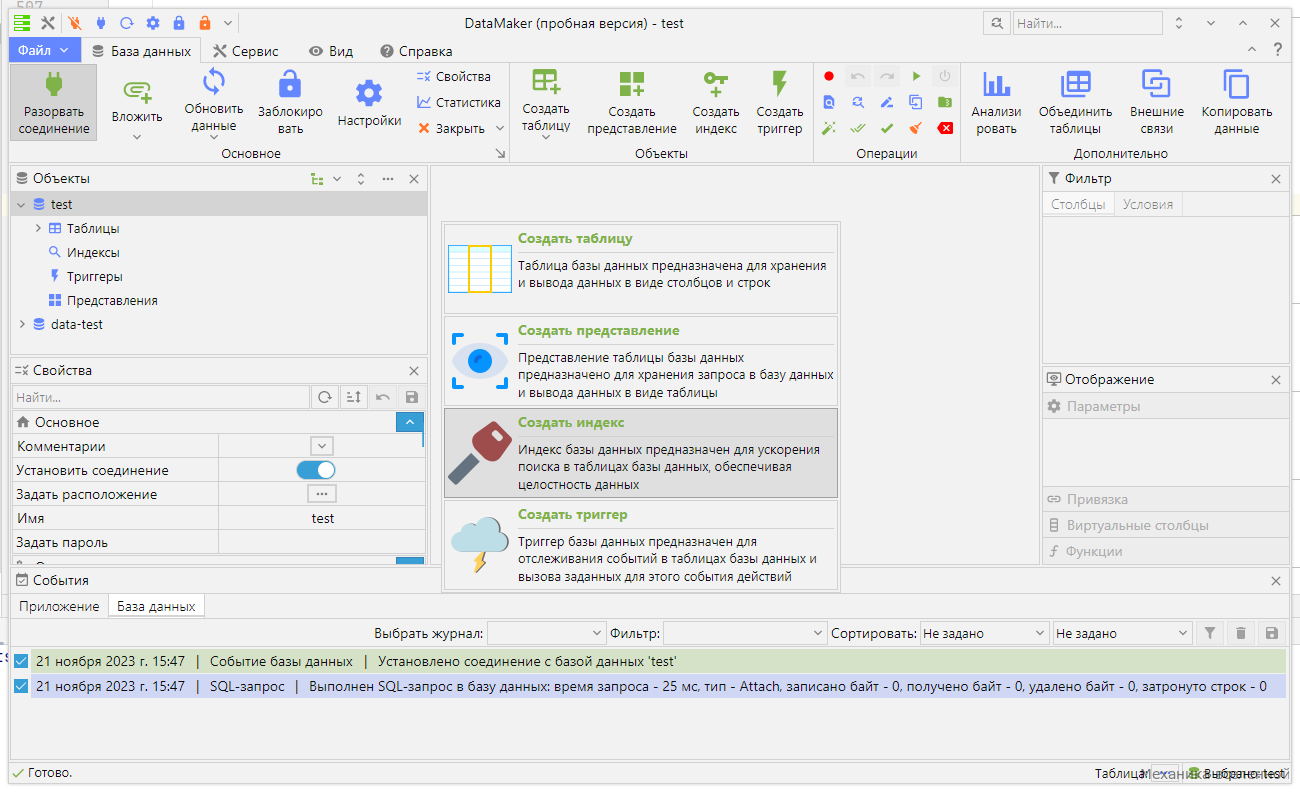Click the sort icon in Свойства panel
The image size is (1300, 792).
353,398
